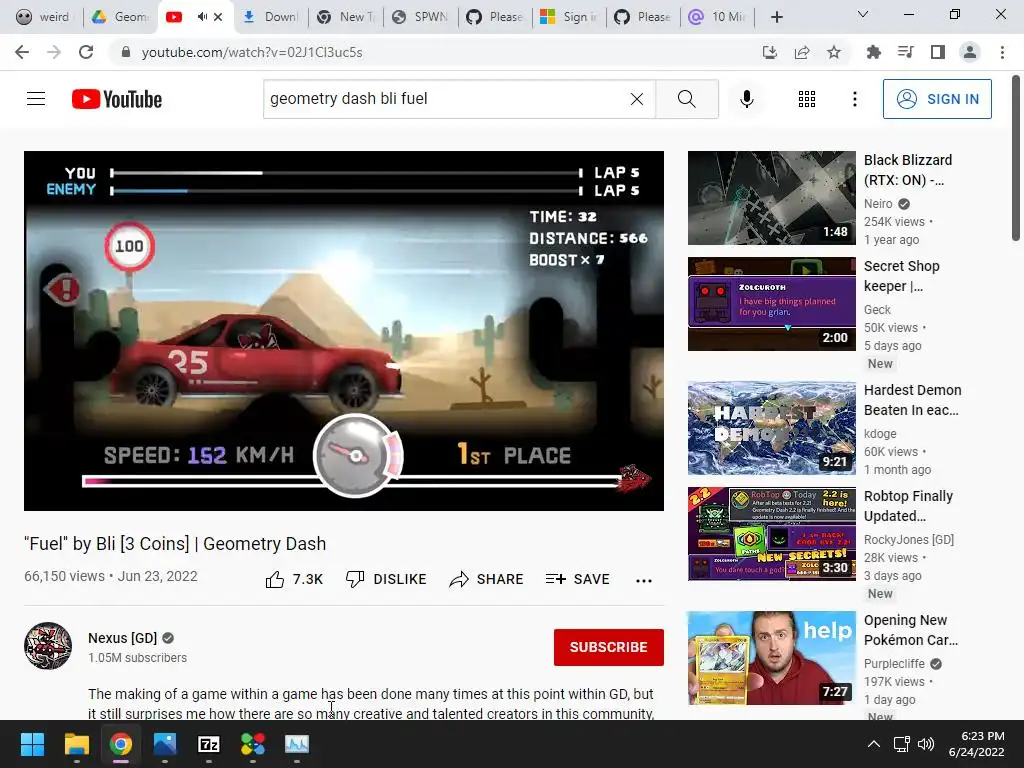Open Chrome profile avatar

pos(970,52)
